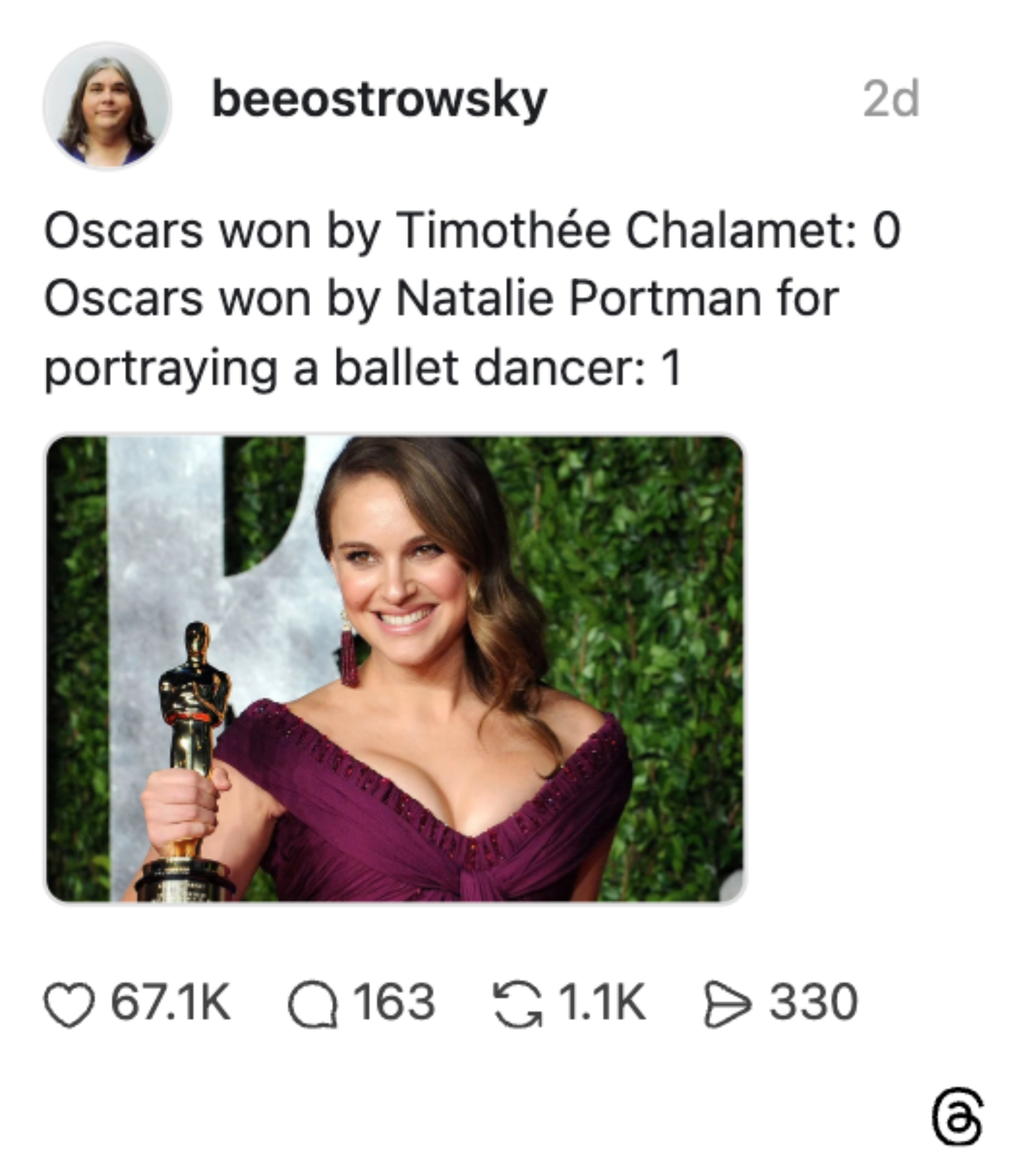Click the 330 shares count
The width and height of the screenshot is (1017, 1176).
[813, 1003]
